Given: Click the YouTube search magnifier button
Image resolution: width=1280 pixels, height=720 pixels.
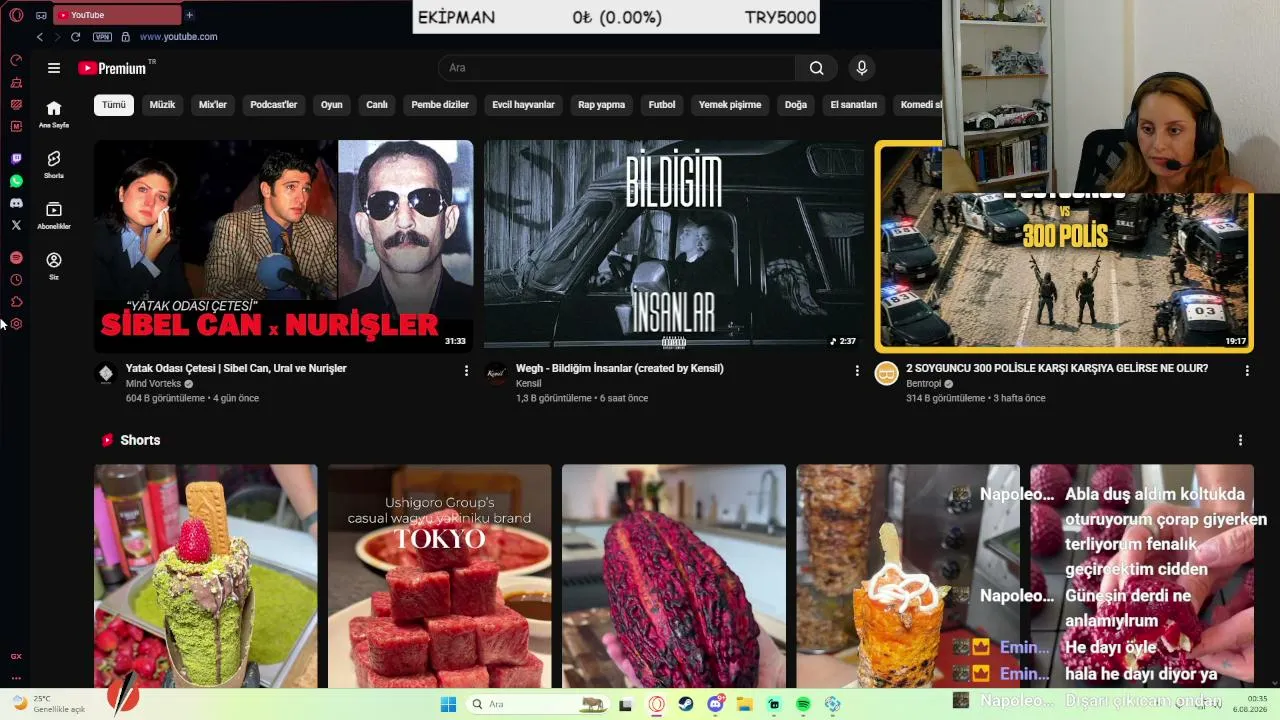Looking at the screenshot, I should tap(817, 68).
